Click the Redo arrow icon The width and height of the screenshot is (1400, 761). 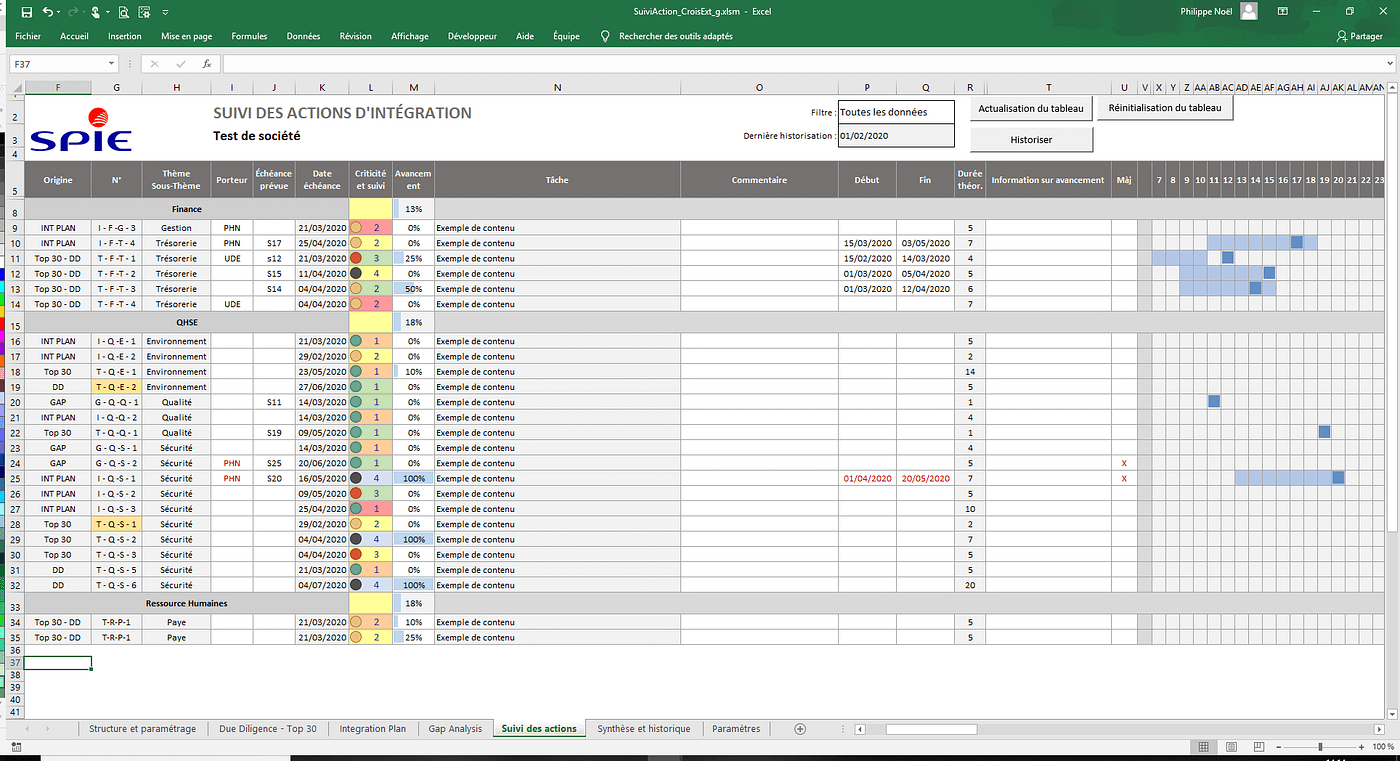coord(73,13)
